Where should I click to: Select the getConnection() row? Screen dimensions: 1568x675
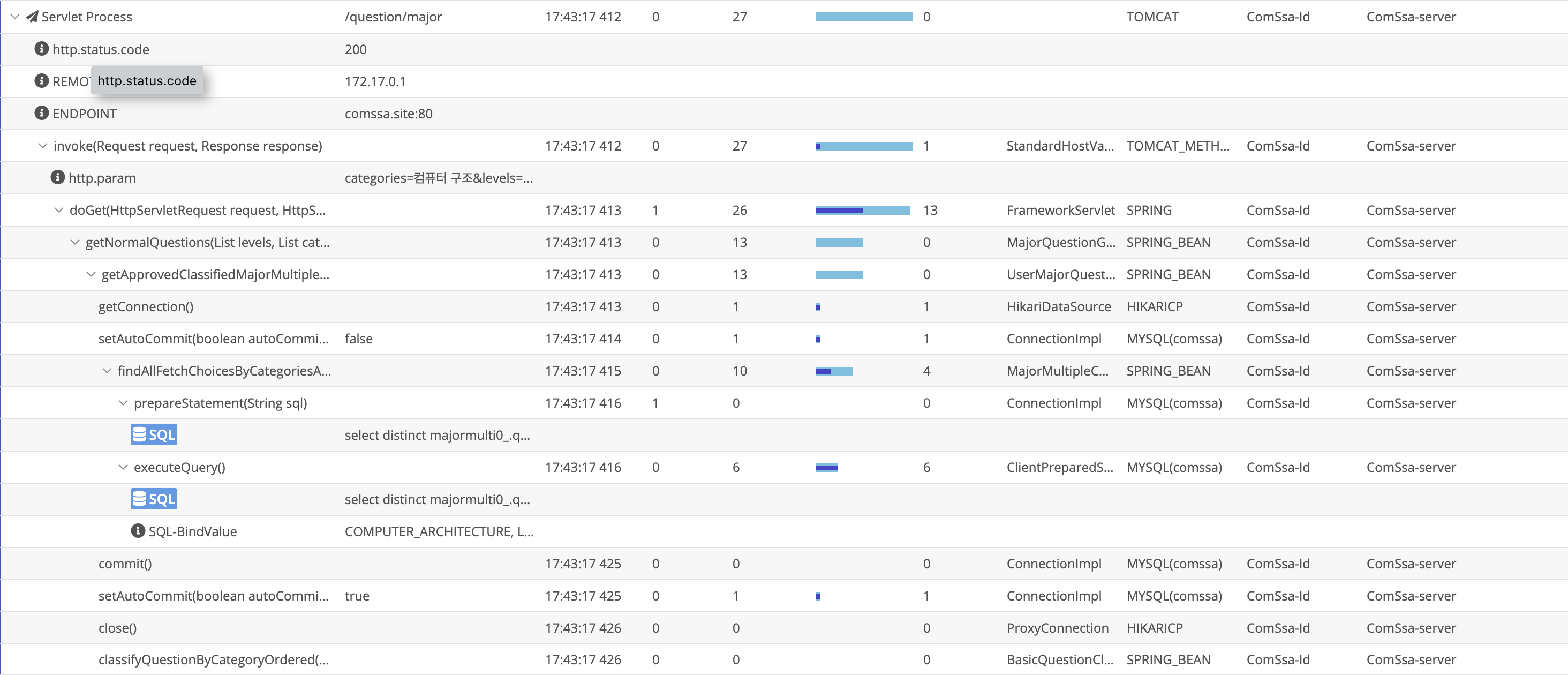point(146,307)
